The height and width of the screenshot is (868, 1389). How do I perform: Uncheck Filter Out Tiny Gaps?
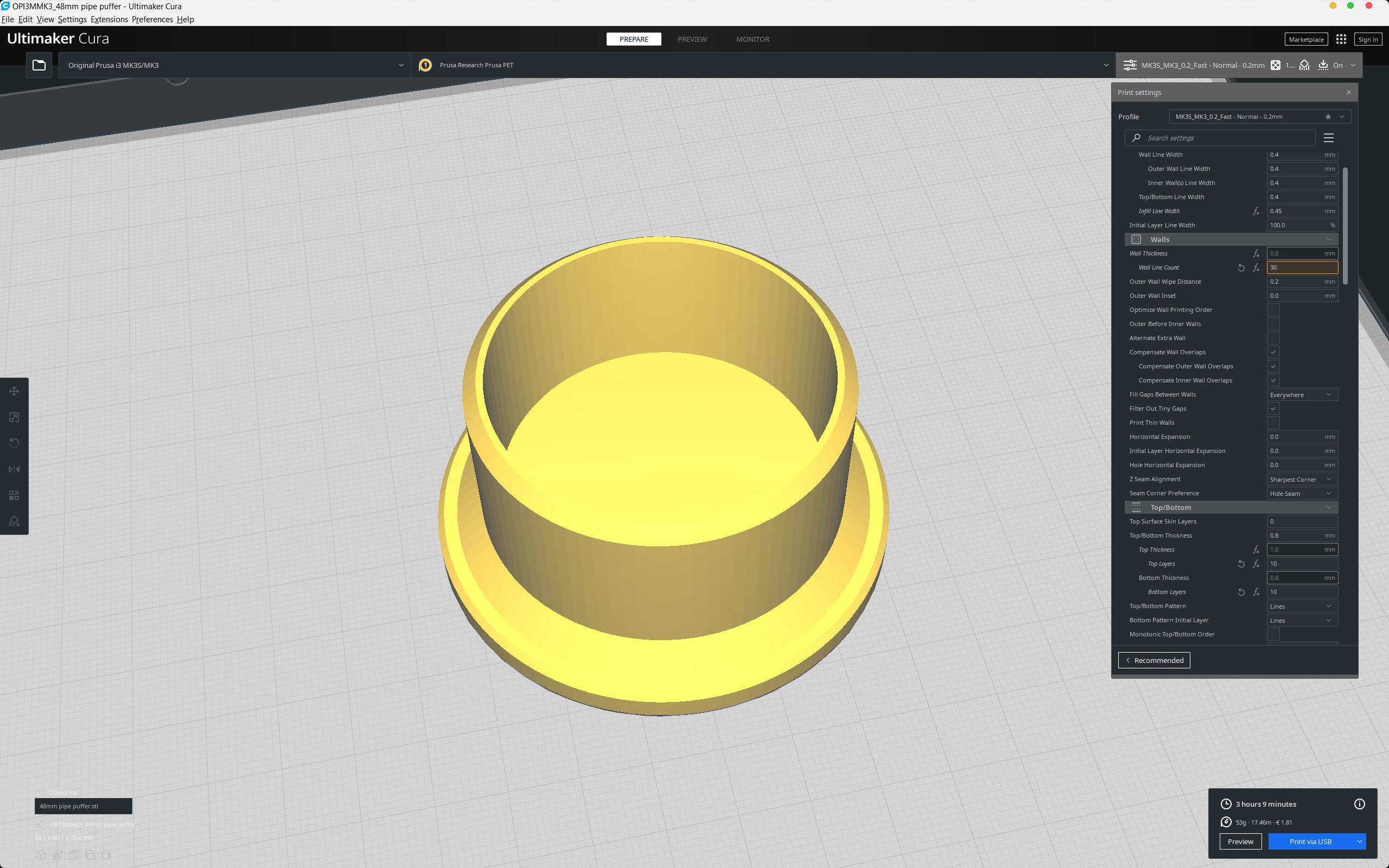1273,409
